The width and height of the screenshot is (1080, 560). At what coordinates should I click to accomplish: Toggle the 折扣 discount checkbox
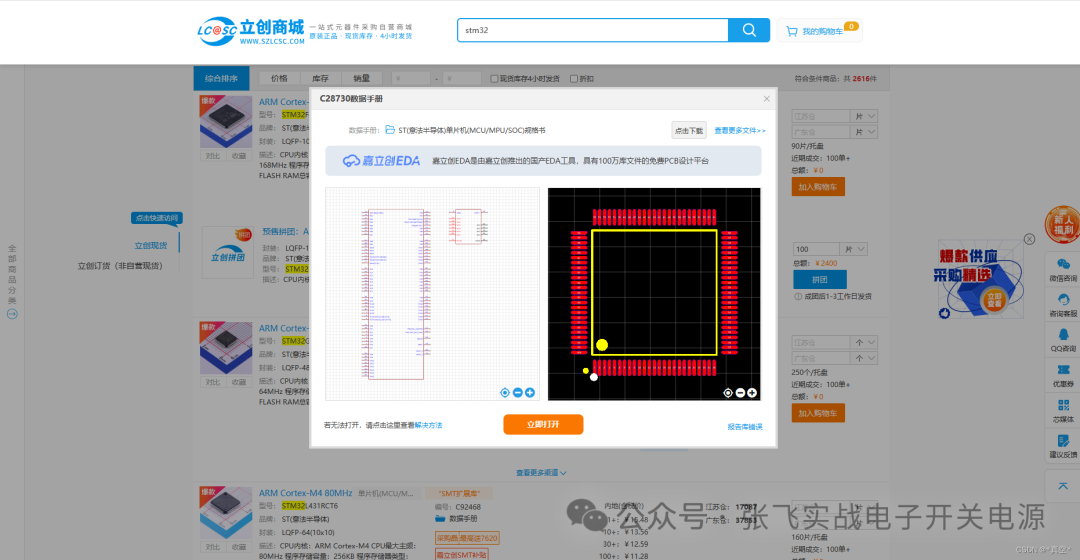pyautogui.click(x=574, y=79)
